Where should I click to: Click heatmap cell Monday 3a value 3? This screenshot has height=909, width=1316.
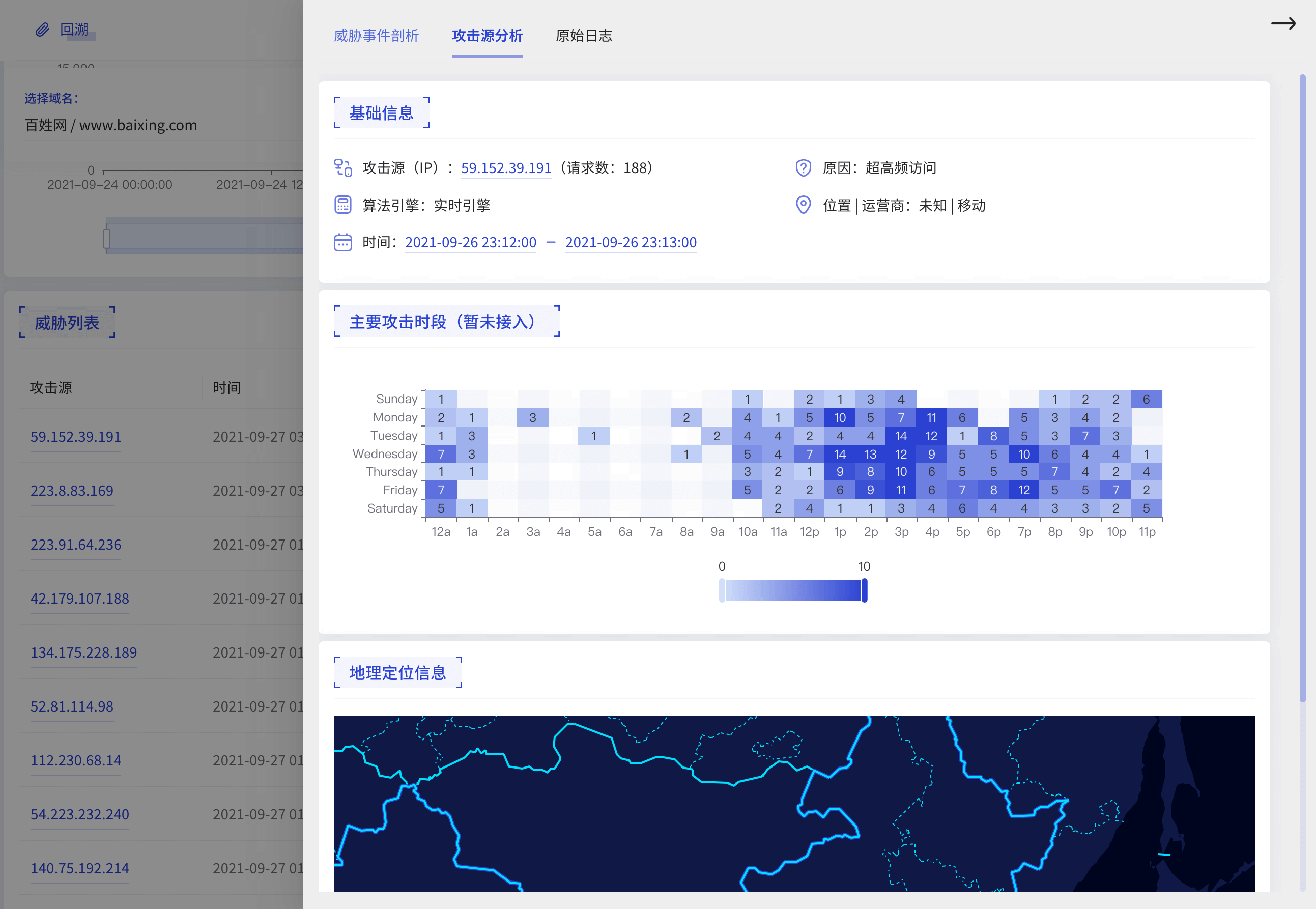point(532,417)
